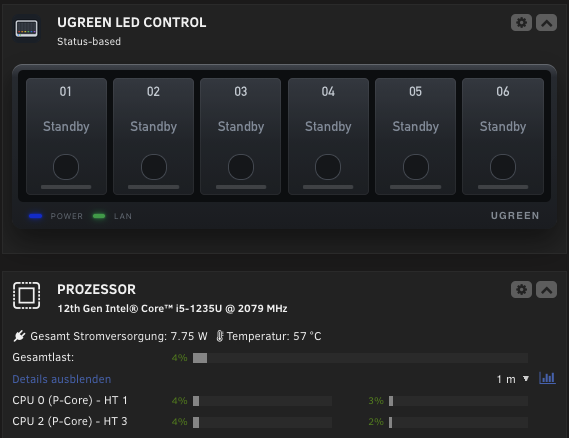The image size is (569, 438).
Task: Click the green LAN LED indicator
Action: coord(99,216)
